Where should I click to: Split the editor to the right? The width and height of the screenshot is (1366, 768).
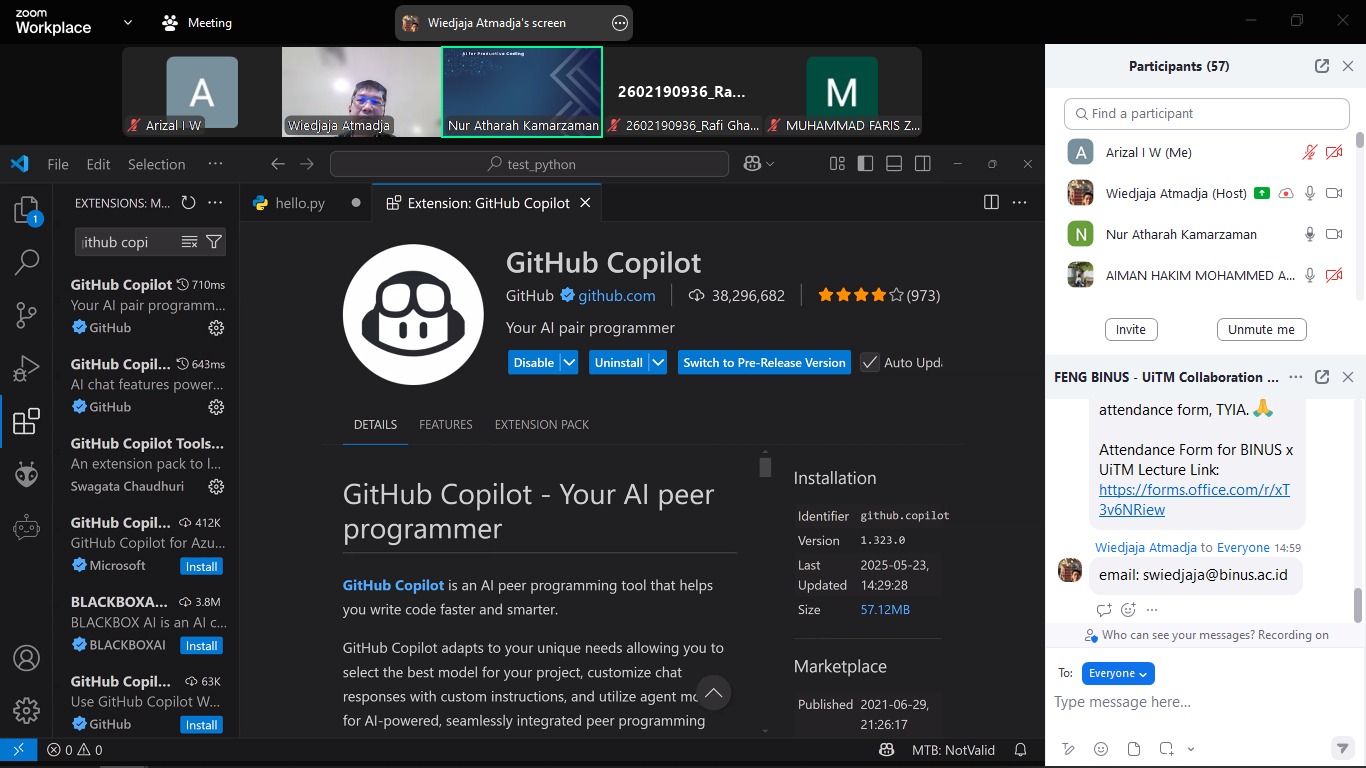(x=991, y=202)
